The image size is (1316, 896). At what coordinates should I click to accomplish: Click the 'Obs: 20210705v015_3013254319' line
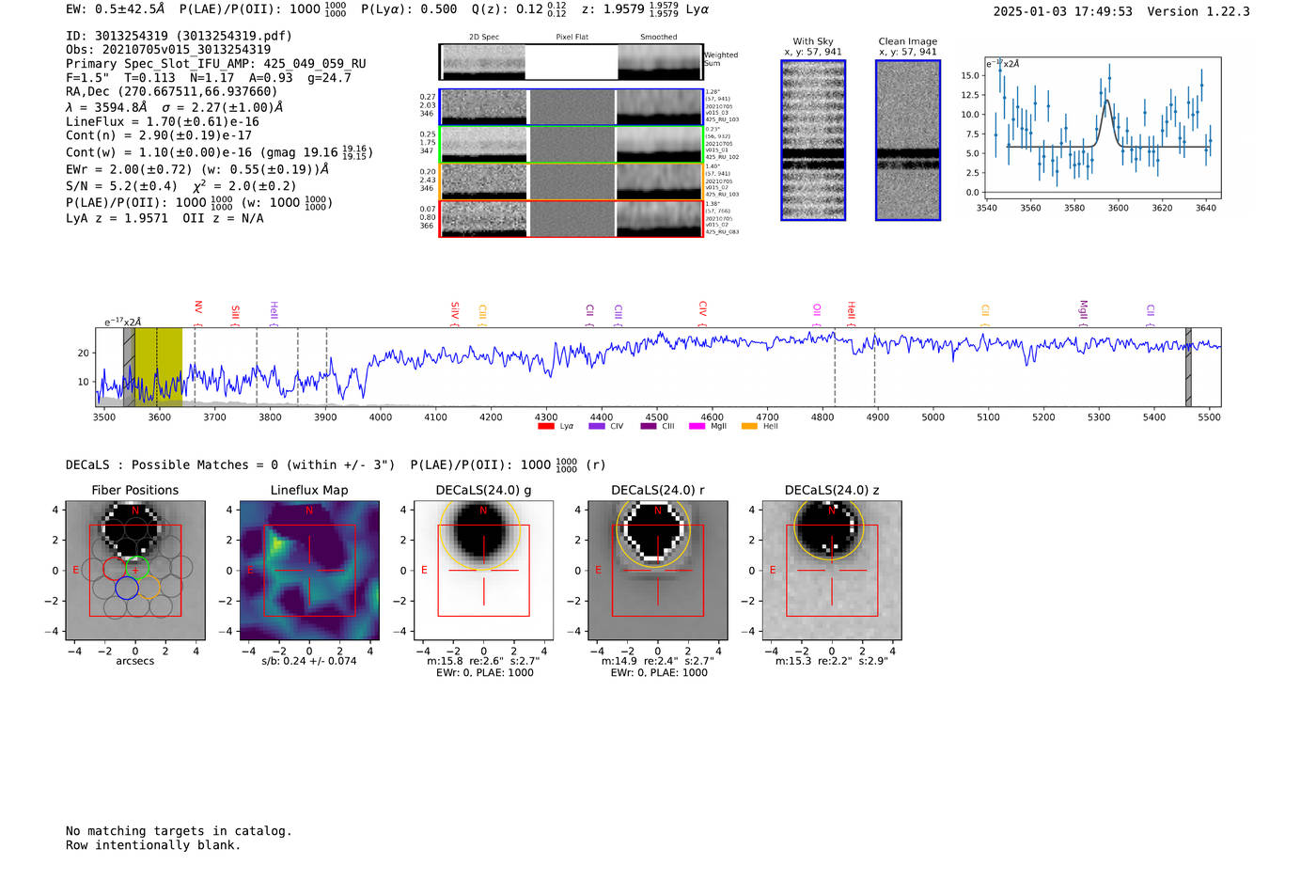point(168,50)
